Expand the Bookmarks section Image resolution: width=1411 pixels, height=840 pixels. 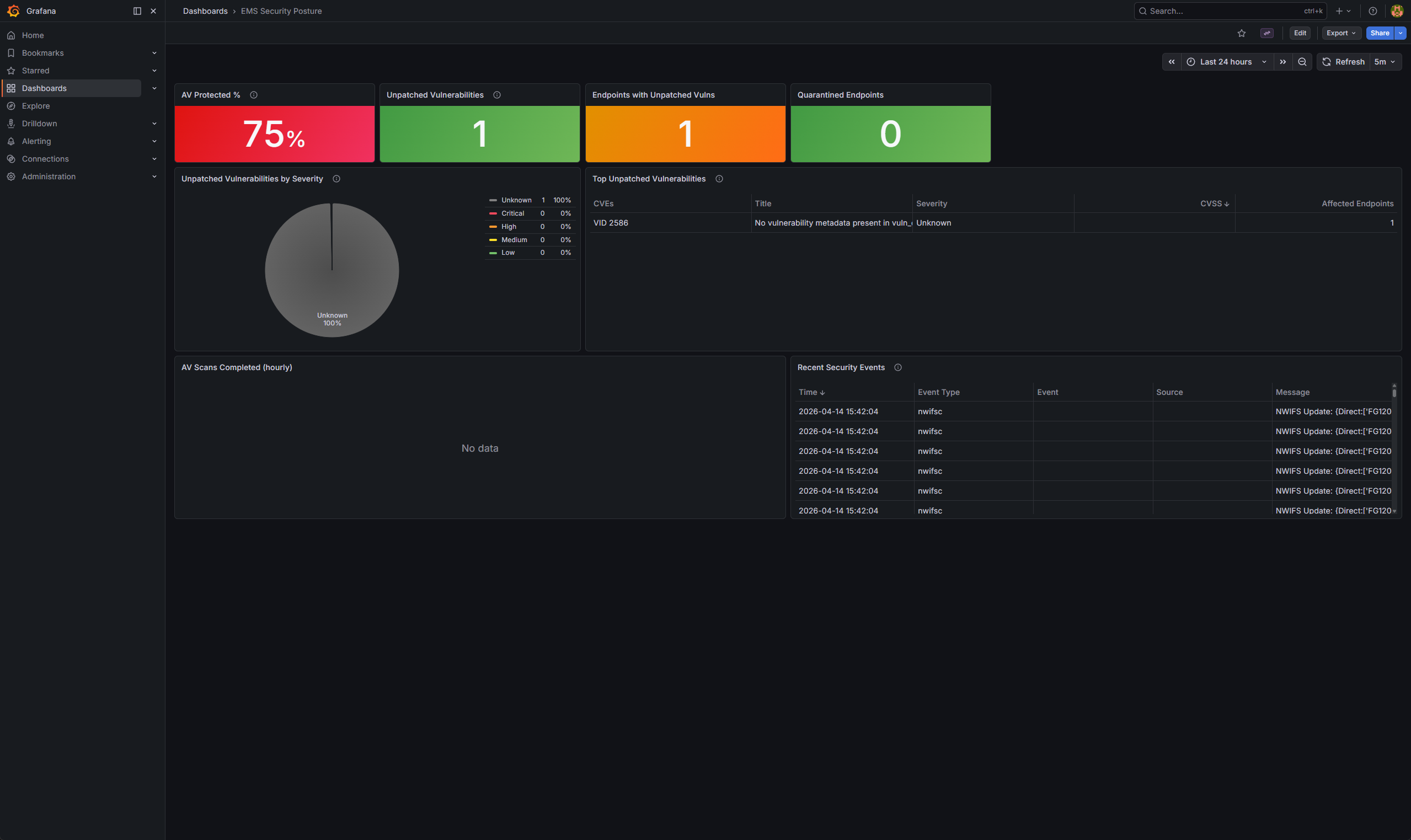(x=154, y=52)
